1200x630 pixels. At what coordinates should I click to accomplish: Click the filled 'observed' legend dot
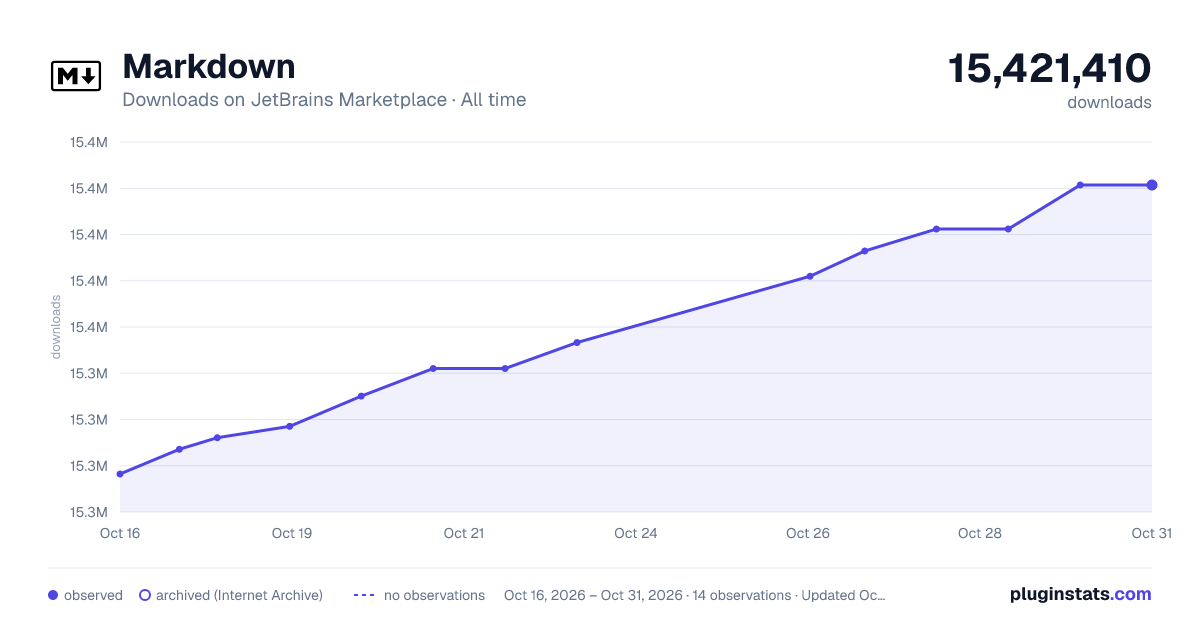coord(53,595)
